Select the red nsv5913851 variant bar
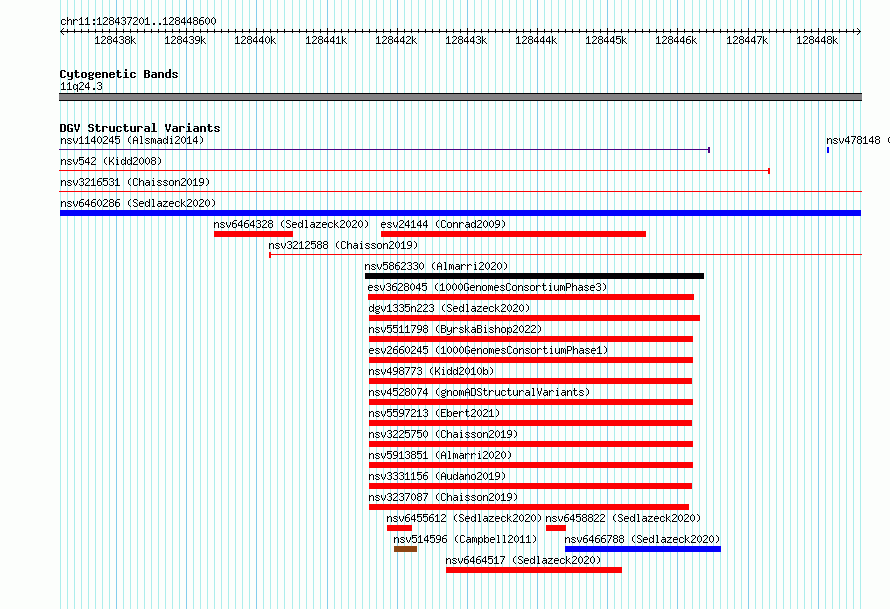Viewport: 890px width, 609px height. 531,465
